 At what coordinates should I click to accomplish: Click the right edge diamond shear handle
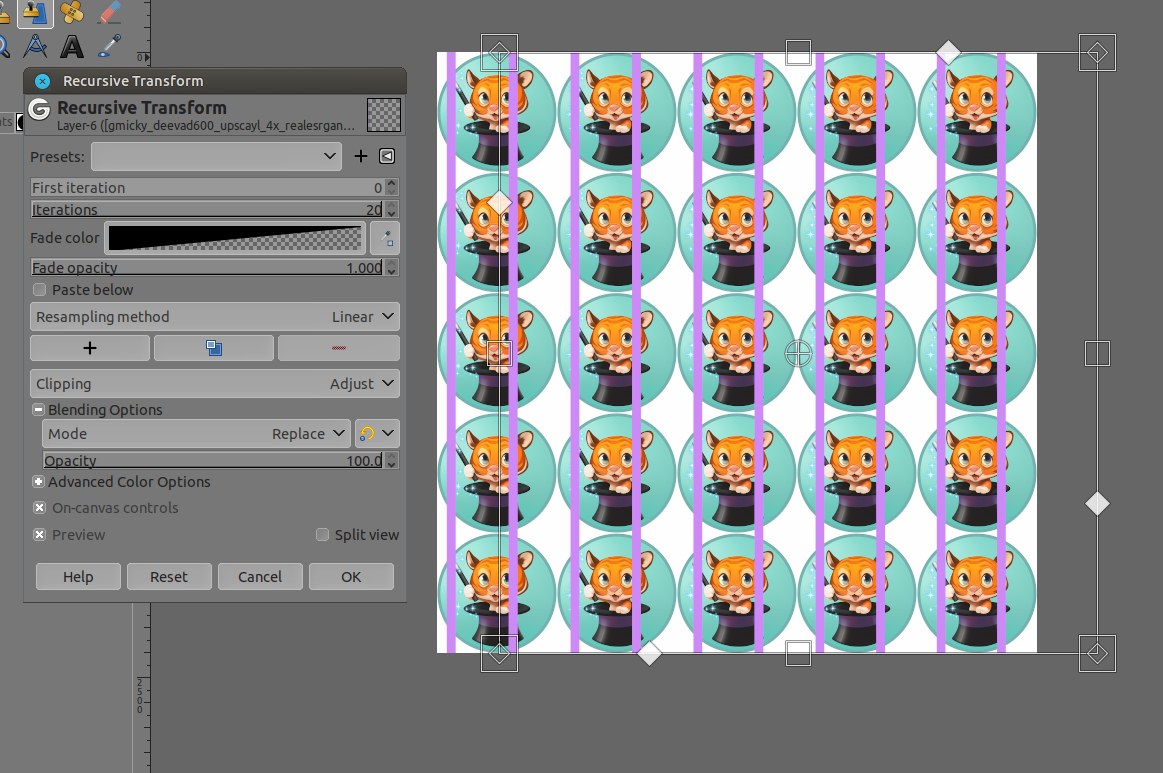[1097, 504]
